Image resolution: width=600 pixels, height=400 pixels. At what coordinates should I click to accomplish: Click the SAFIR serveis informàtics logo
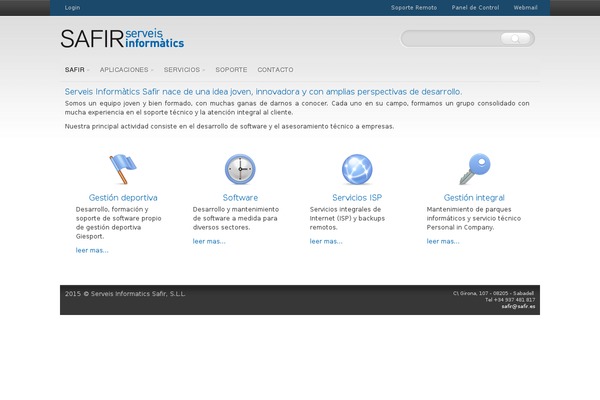point(122,39)
